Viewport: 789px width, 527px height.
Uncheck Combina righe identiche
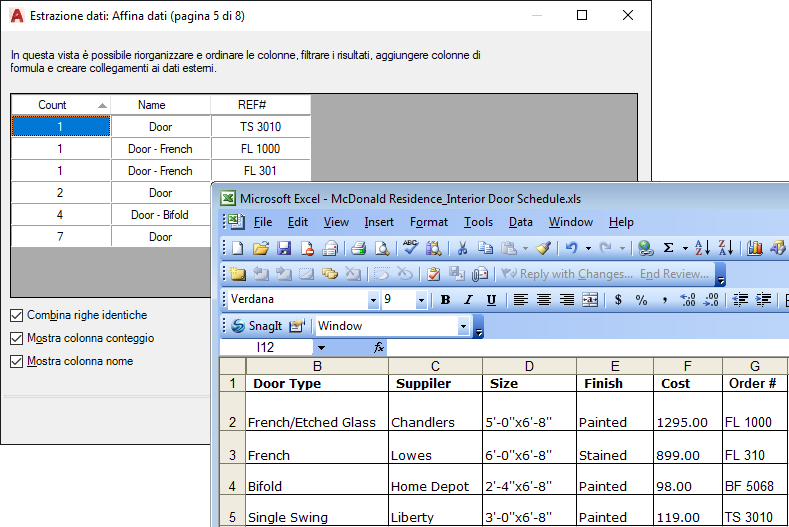coord(17,316)
